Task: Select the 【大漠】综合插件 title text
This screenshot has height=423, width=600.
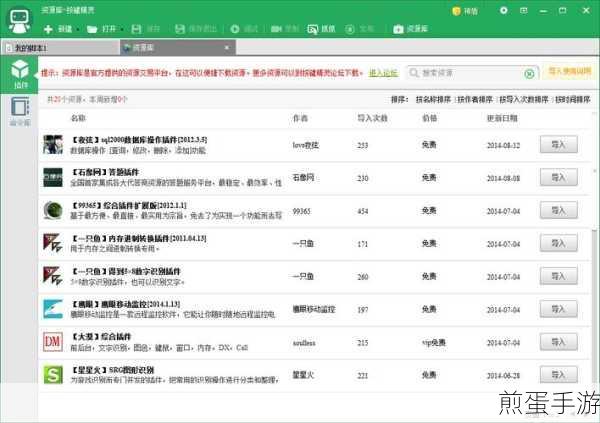Action: click(101, 337)
